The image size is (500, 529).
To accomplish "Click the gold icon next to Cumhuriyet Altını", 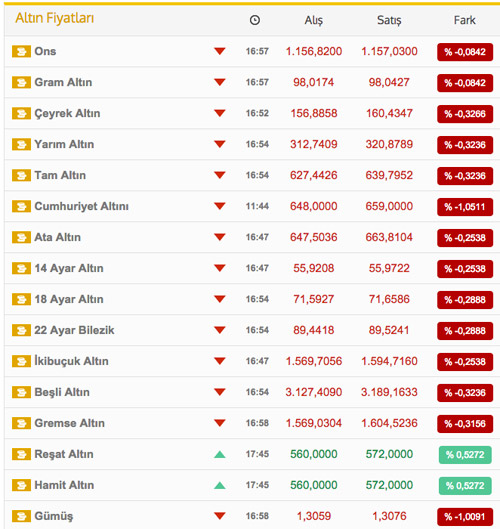I will coord(21,206).
